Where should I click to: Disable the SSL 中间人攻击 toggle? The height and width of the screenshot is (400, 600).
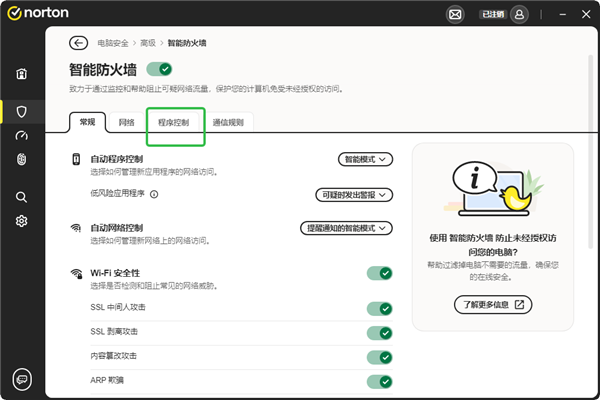[x=379, y=309]
